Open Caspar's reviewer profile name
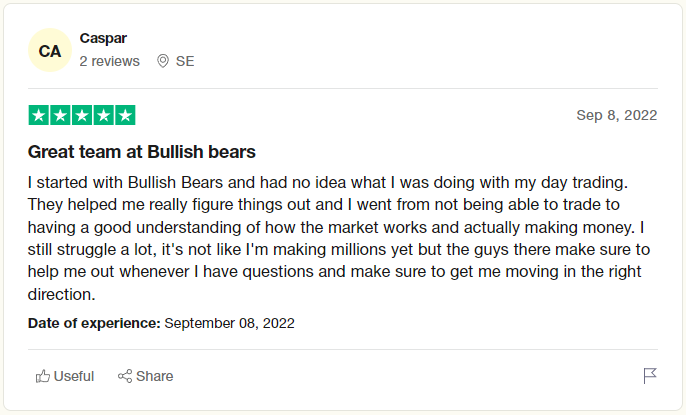This screenshot has width=686, height=415. click(103, 38)
